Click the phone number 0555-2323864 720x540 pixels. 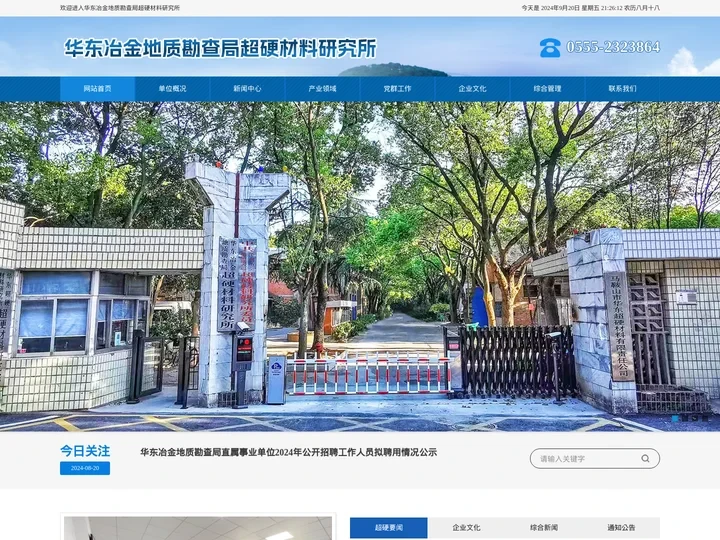coord(613,47)
